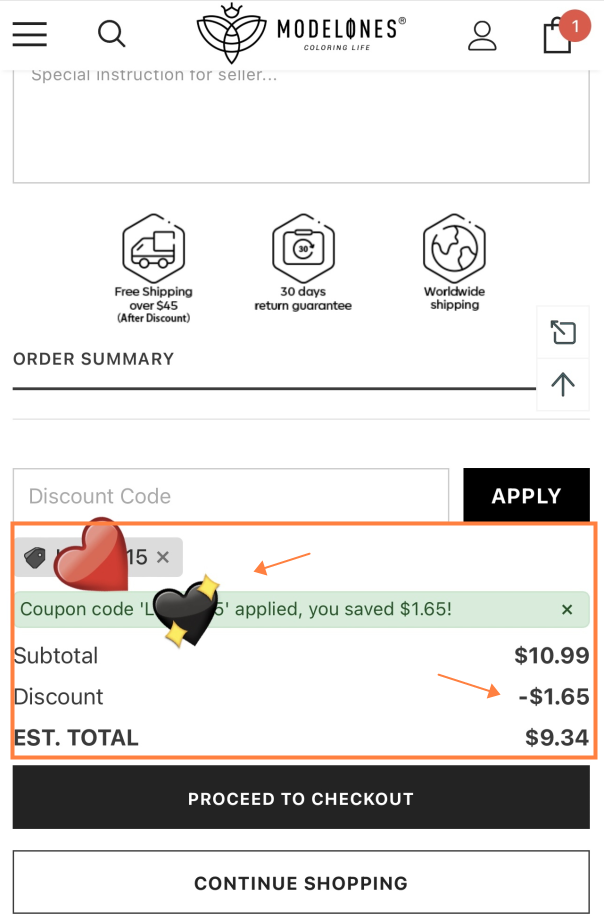Click the share arrow icon

point(563,332)
